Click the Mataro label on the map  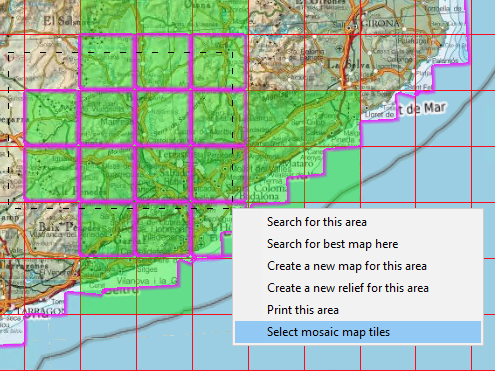tap(298, 164)
